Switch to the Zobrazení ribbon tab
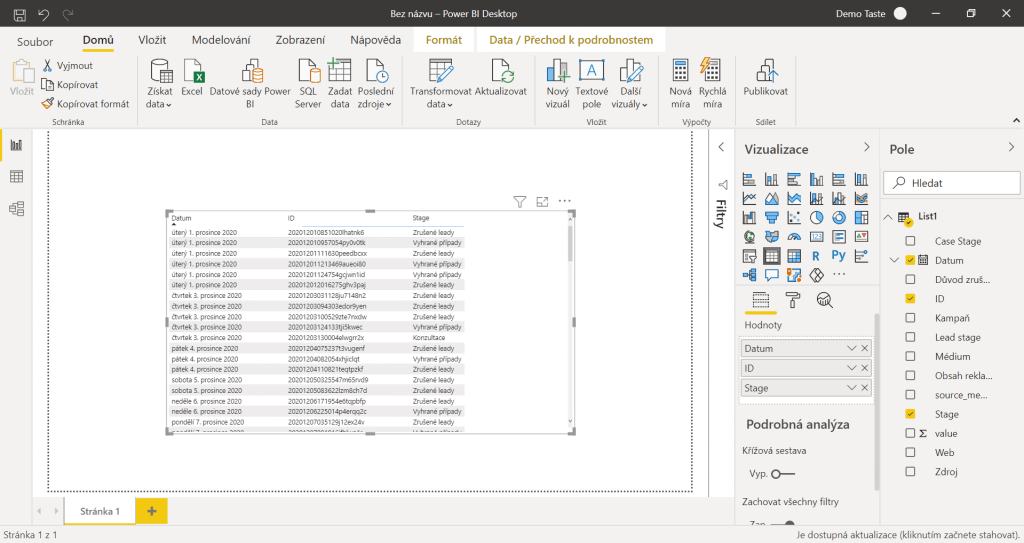1024x543 pixels. (300, 40)
